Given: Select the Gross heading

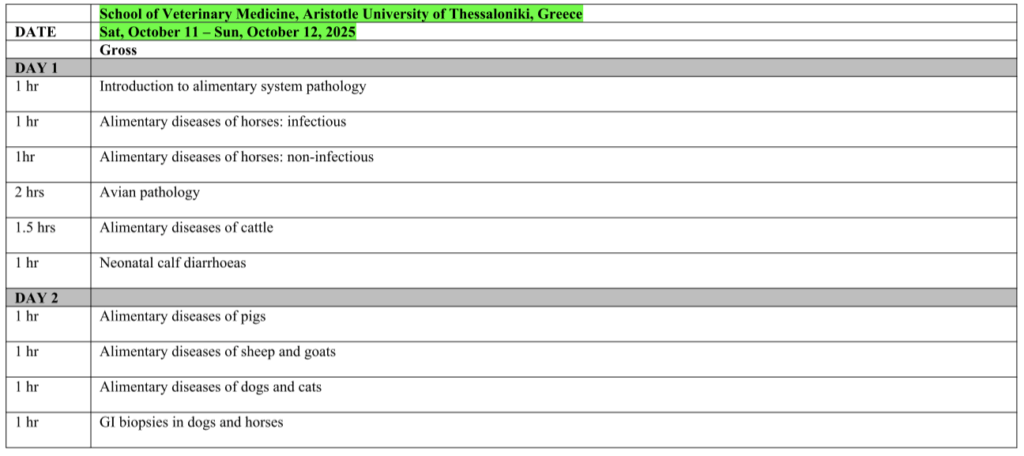Looking at the screenshot, I should [x=118, y=50].
